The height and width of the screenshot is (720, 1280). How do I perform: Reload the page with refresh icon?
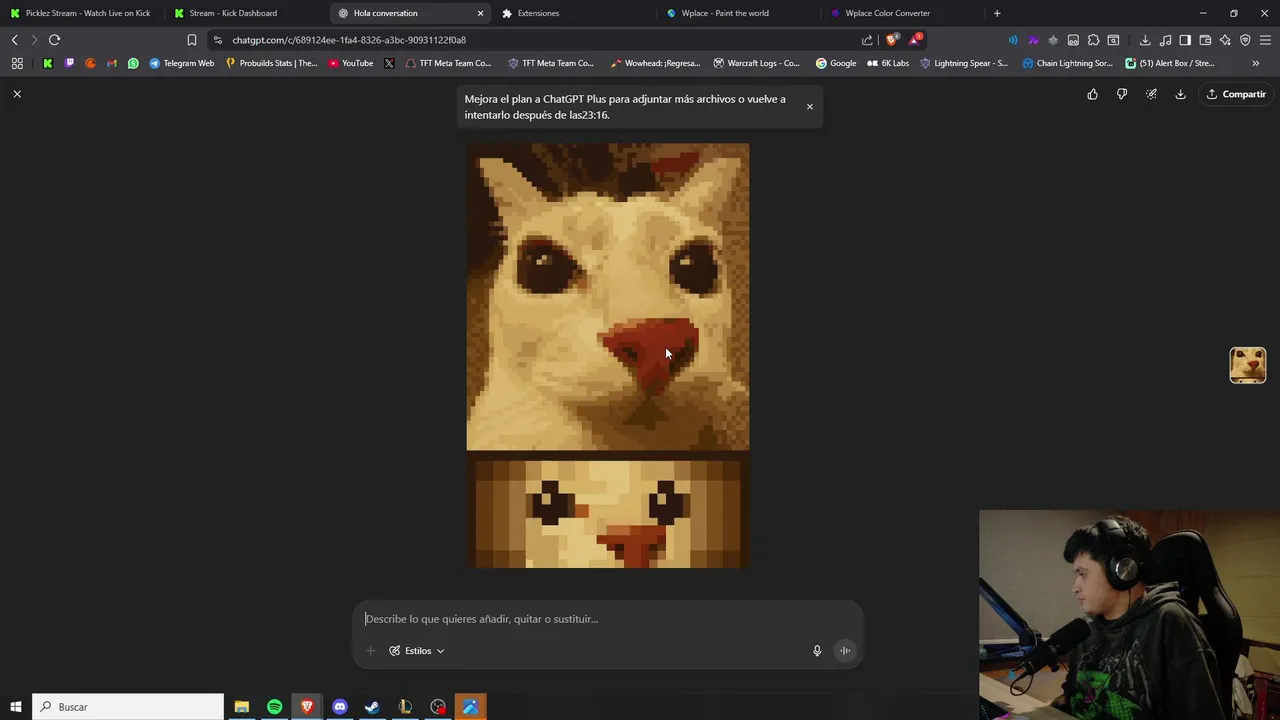[x=54, y=40]
